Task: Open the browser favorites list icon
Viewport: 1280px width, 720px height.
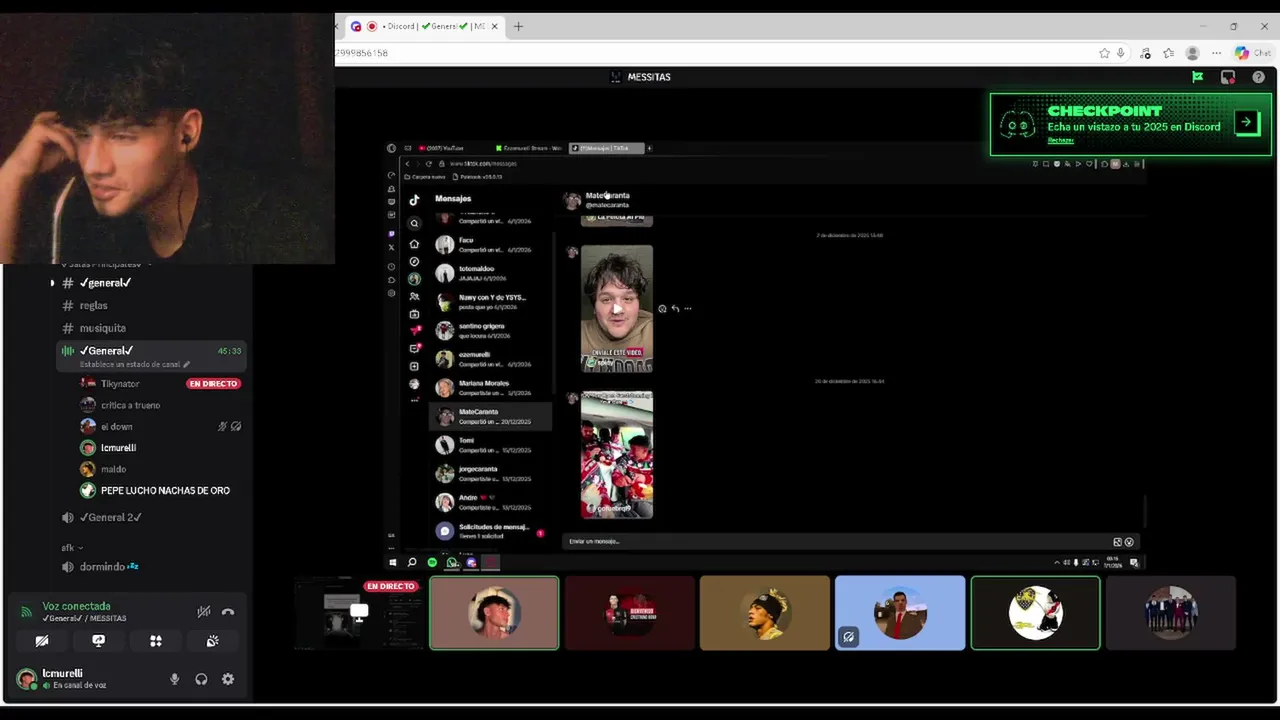Action: coord(1168,53)
